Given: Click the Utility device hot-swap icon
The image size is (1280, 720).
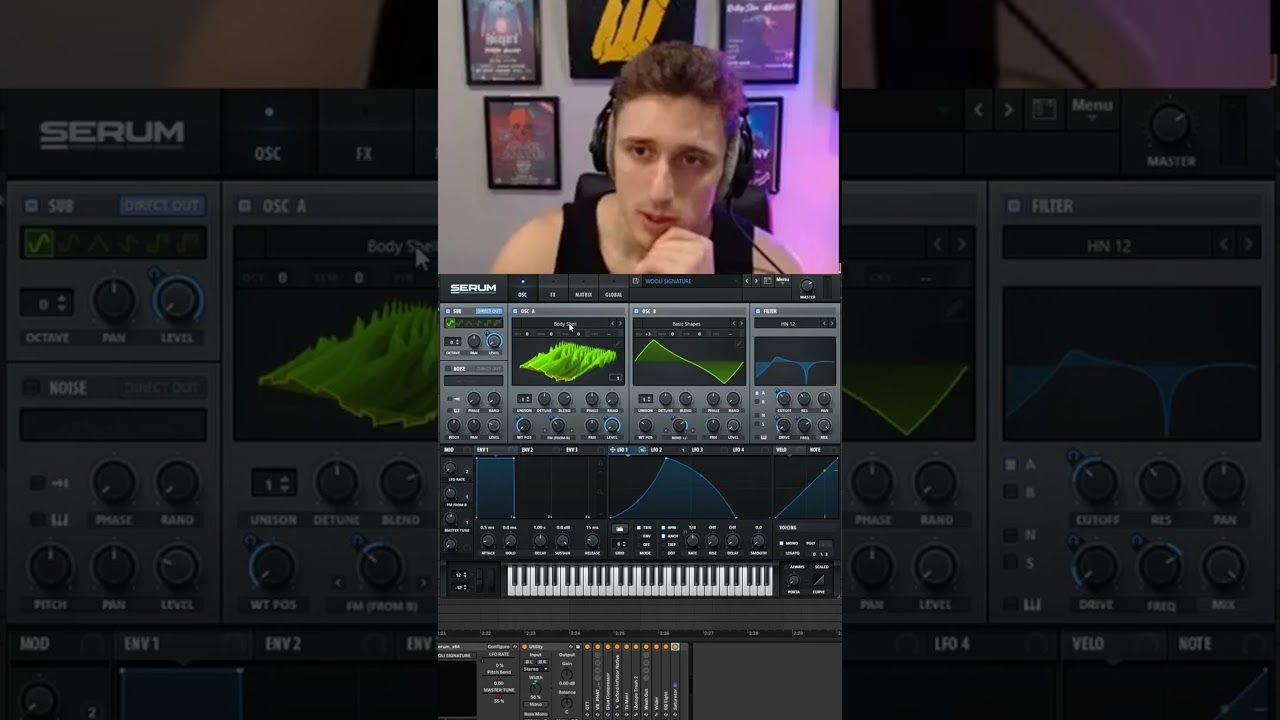Looking at the screenshot, I should pos(571,647).
